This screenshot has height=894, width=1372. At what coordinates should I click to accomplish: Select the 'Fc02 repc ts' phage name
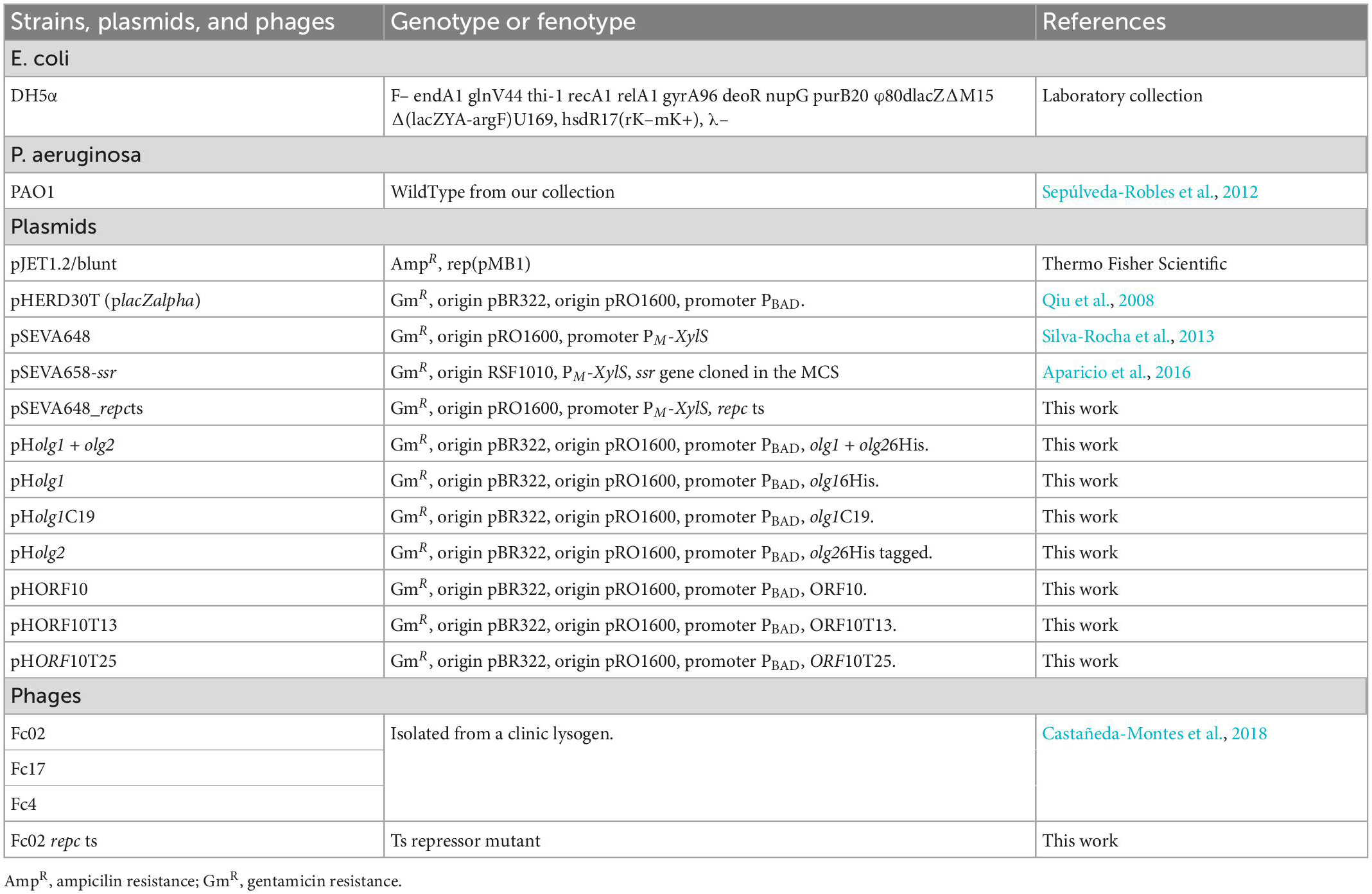pyautogui.click(x=54, y=841)
